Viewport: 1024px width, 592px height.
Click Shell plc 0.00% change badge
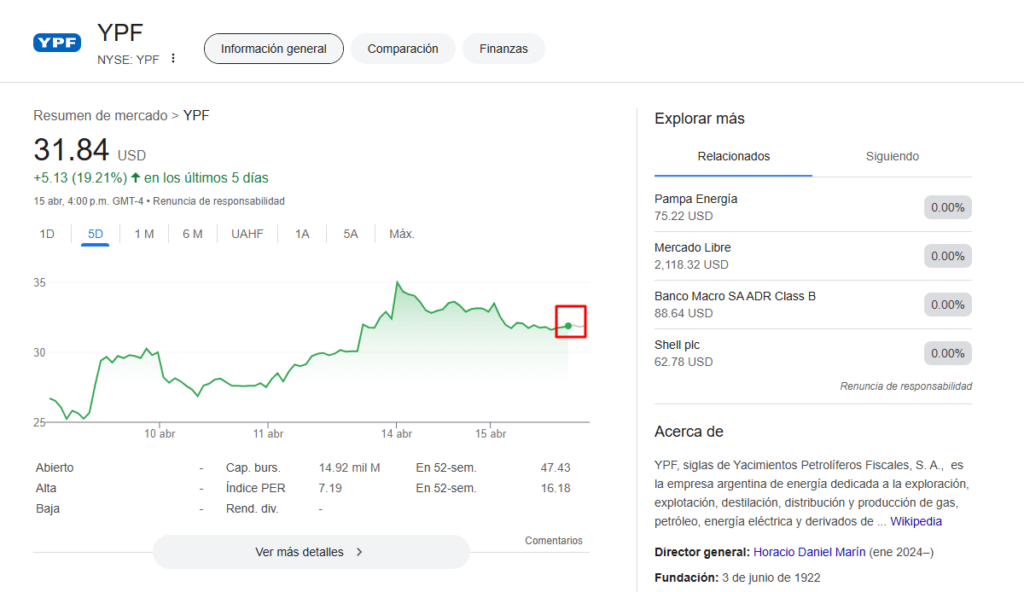click(x=948, y=353)
